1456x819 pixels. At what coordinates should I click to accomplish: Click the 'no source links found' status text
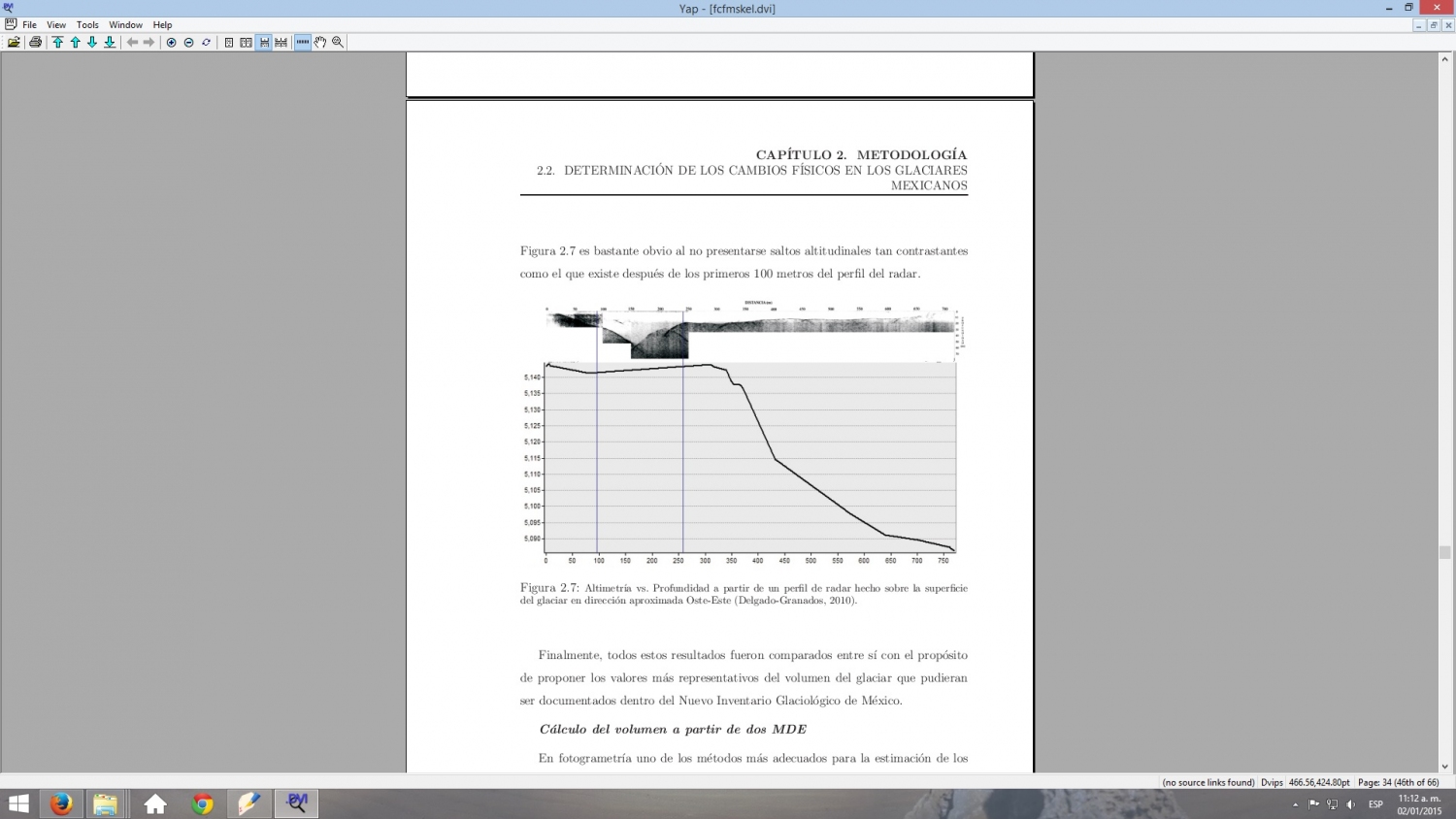pos(1208,782)
